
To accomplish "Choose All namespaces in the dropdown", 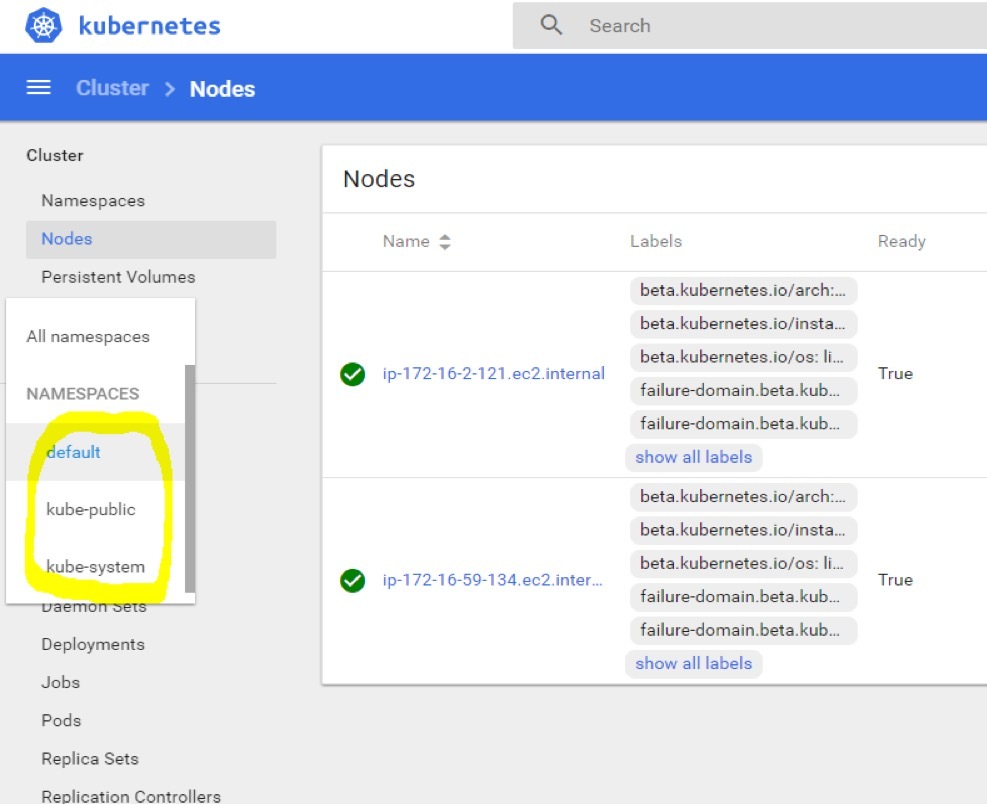I will point(88,337).
